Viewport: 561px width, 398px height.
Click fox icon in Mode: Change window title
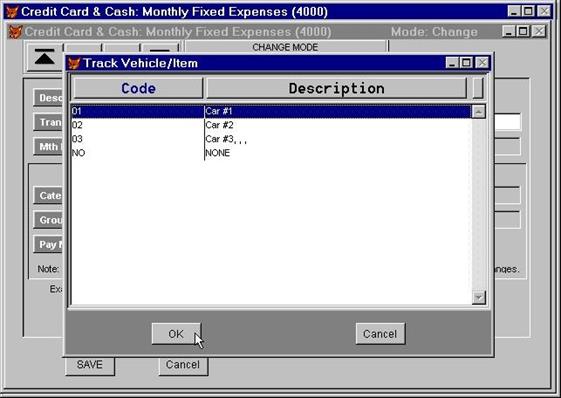click(x=15, y=32)
